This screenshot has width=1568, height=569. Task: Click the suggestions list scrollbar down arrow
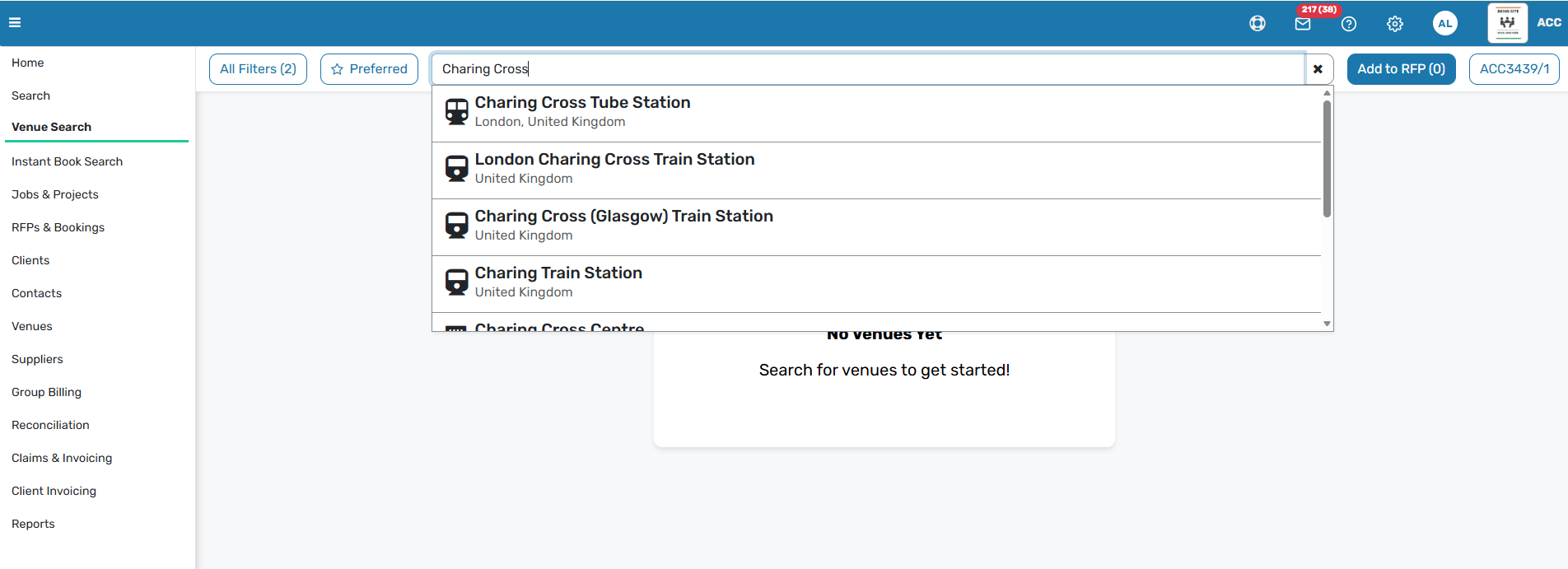coord(1327,324)
